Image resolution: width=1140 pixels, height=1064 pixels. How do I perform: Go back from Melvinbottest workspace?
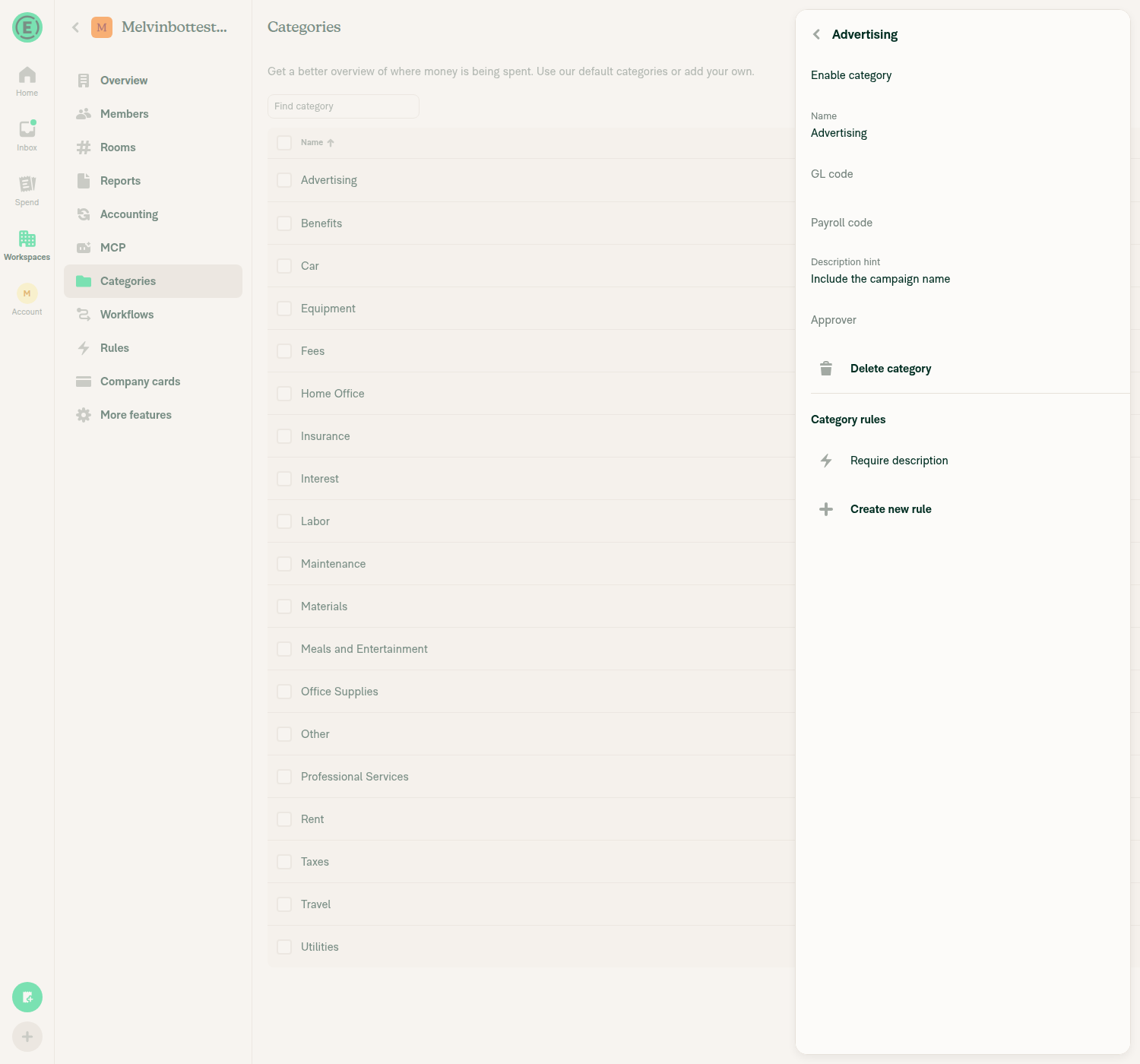(x=75, y=27)
